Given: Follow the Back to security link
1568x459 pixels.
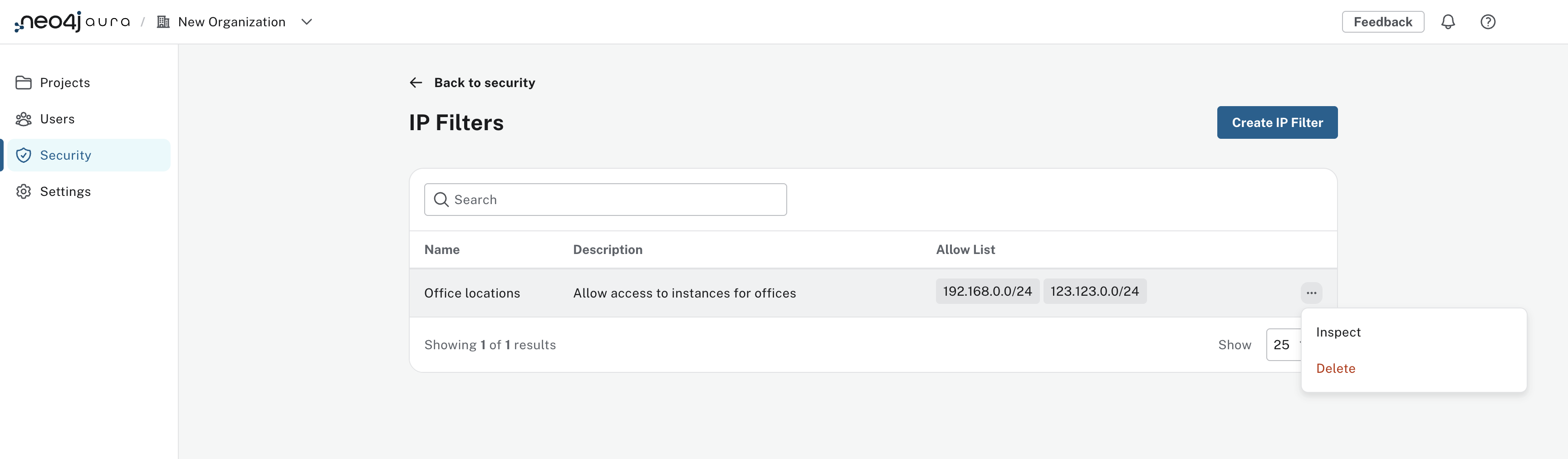Looking at the screenshot, I should [484, 83].
